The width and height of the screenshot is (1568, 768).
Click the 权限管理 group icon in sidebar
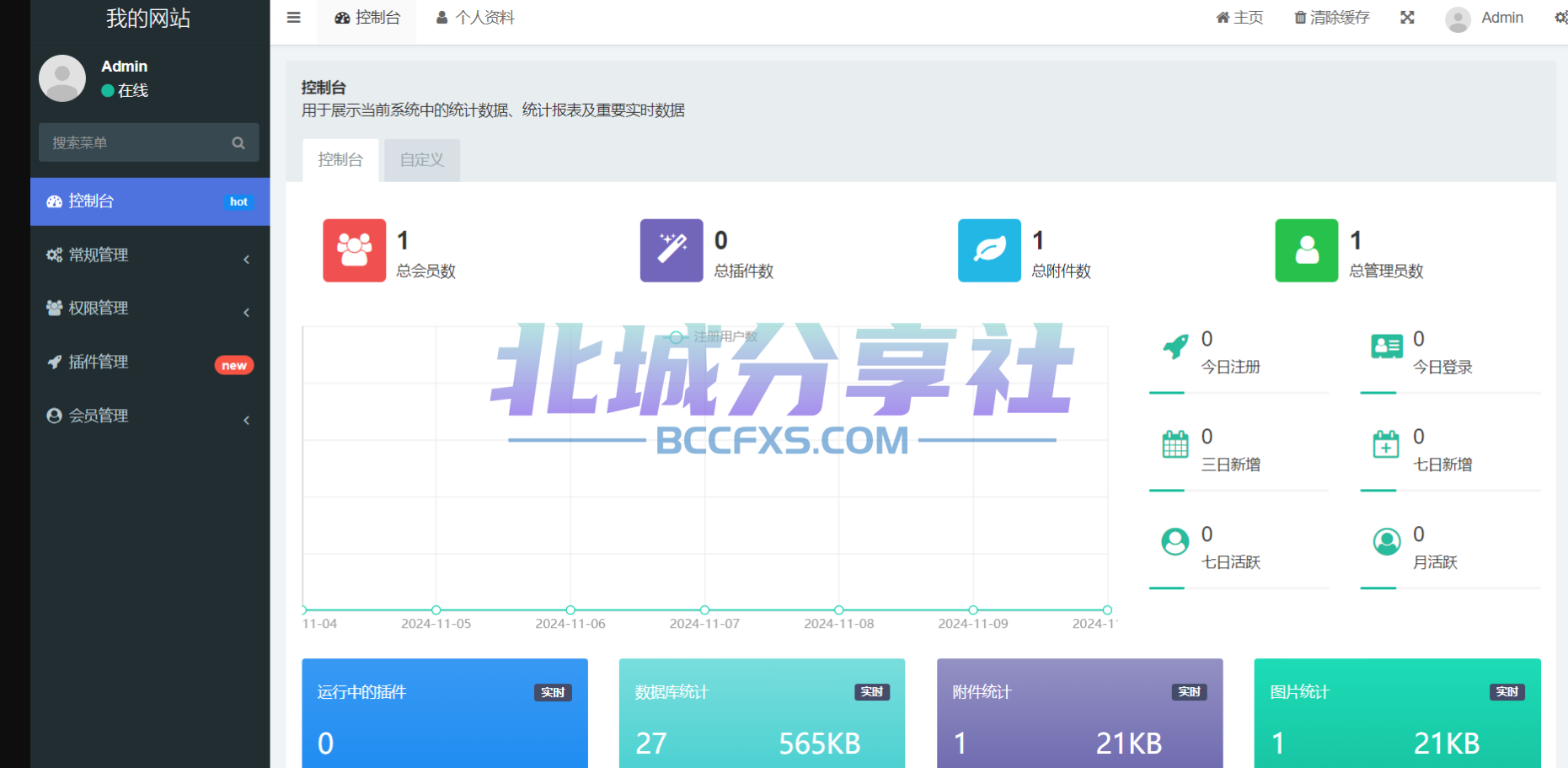(x=54, y=308)
